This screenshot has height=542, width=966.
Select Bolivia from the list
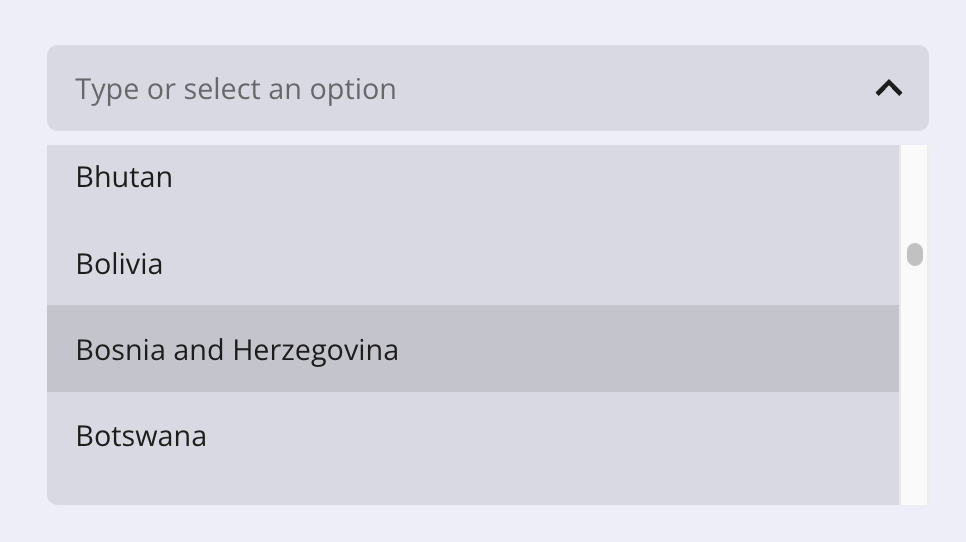(x=473, y=263)
